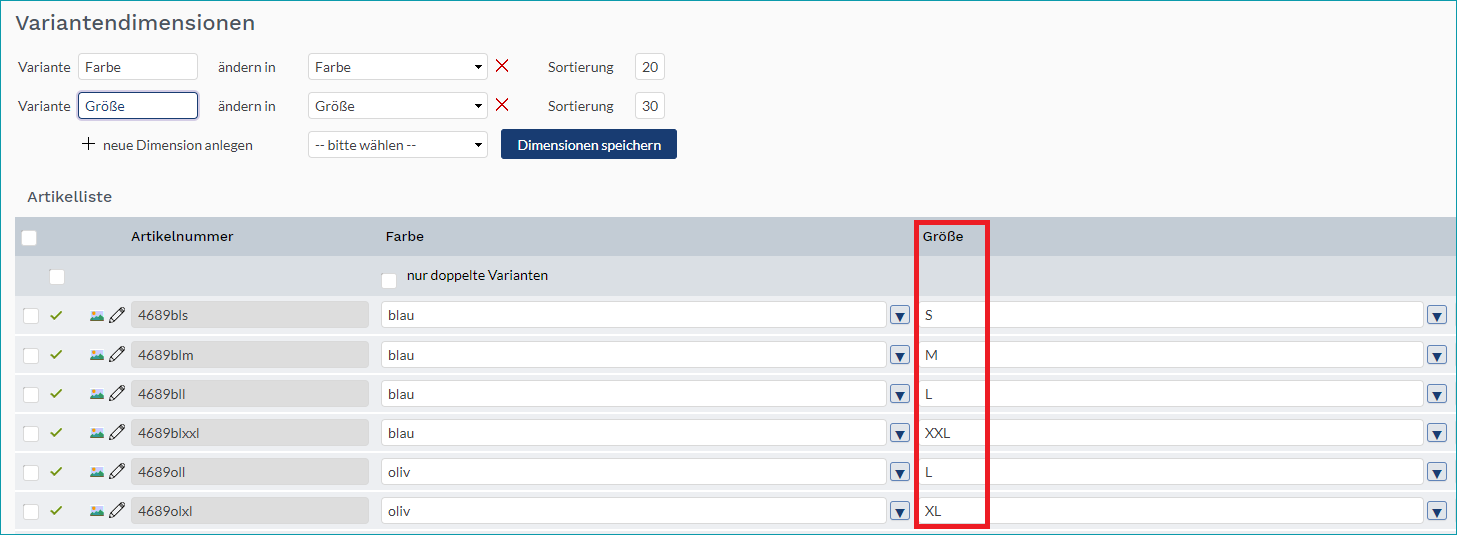Expand Farbe dropdown arrow for 4689bll
The width and height of the screenshot is (1457, 535).
tap(900, 394)
